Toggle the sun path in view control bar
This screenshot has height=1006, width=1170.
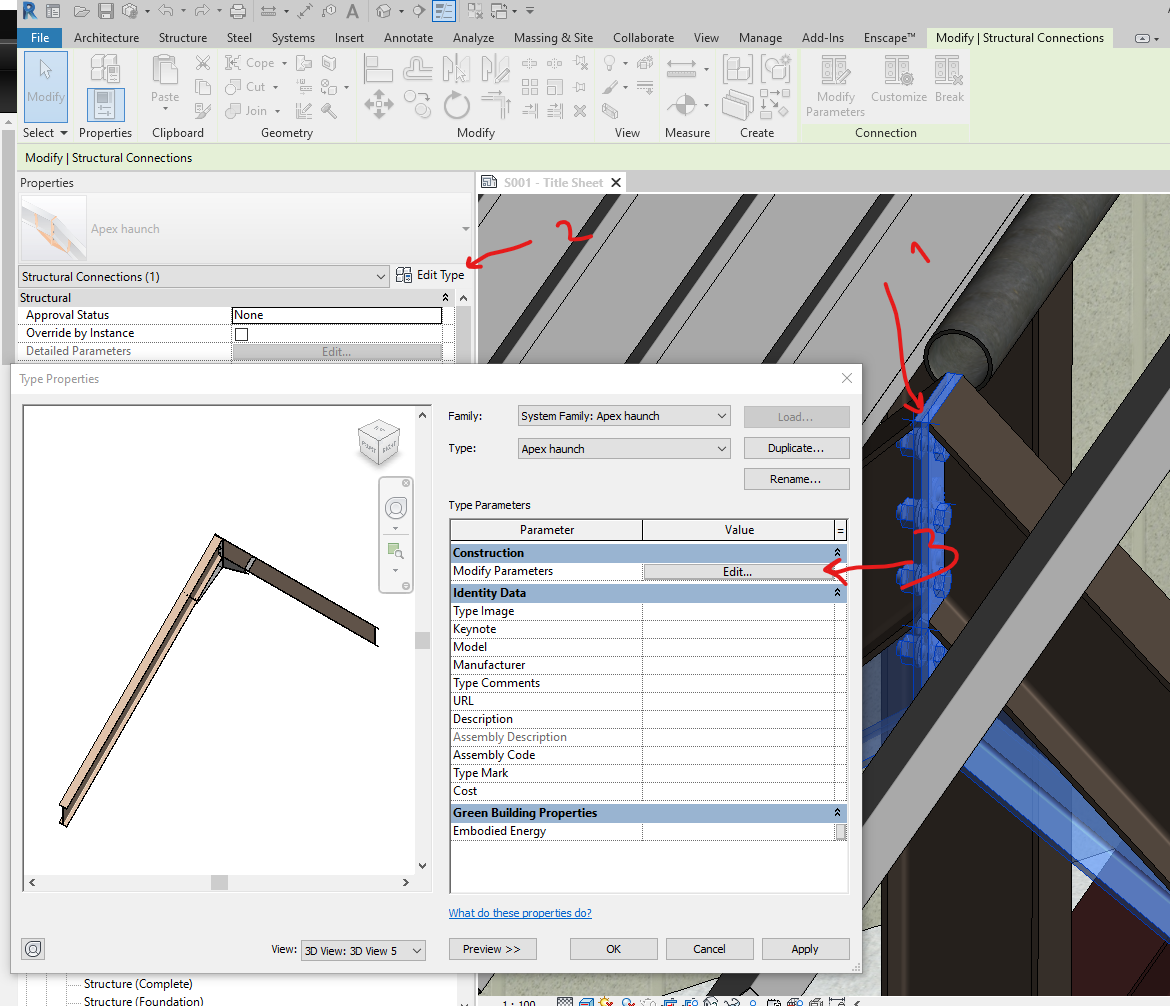[605, 1000]
